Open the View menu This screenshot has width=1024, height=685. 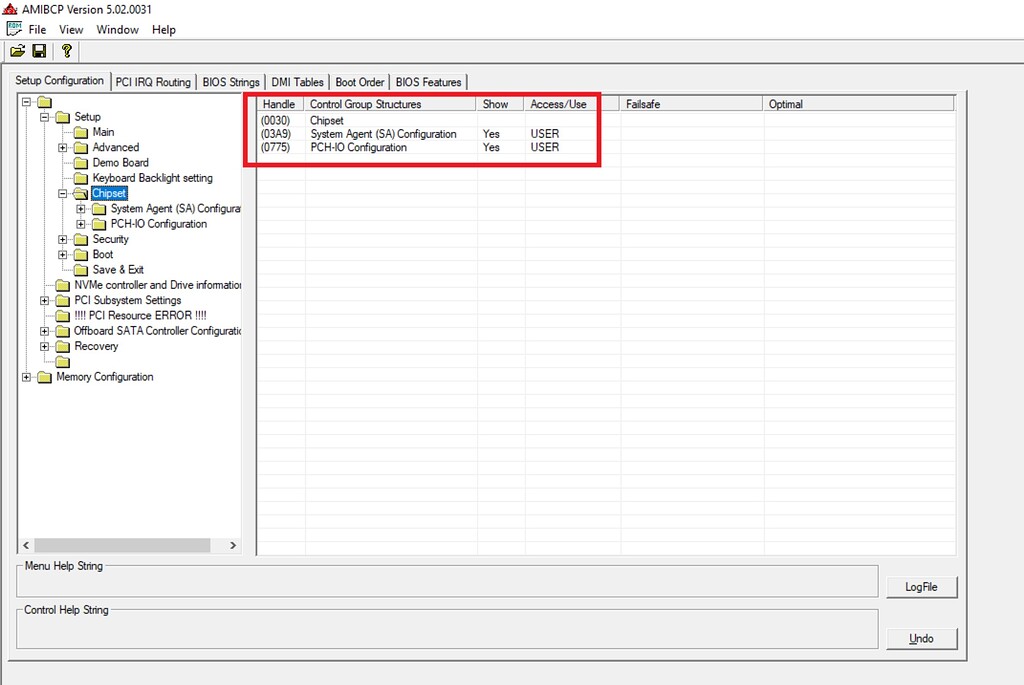pos(70,29)
